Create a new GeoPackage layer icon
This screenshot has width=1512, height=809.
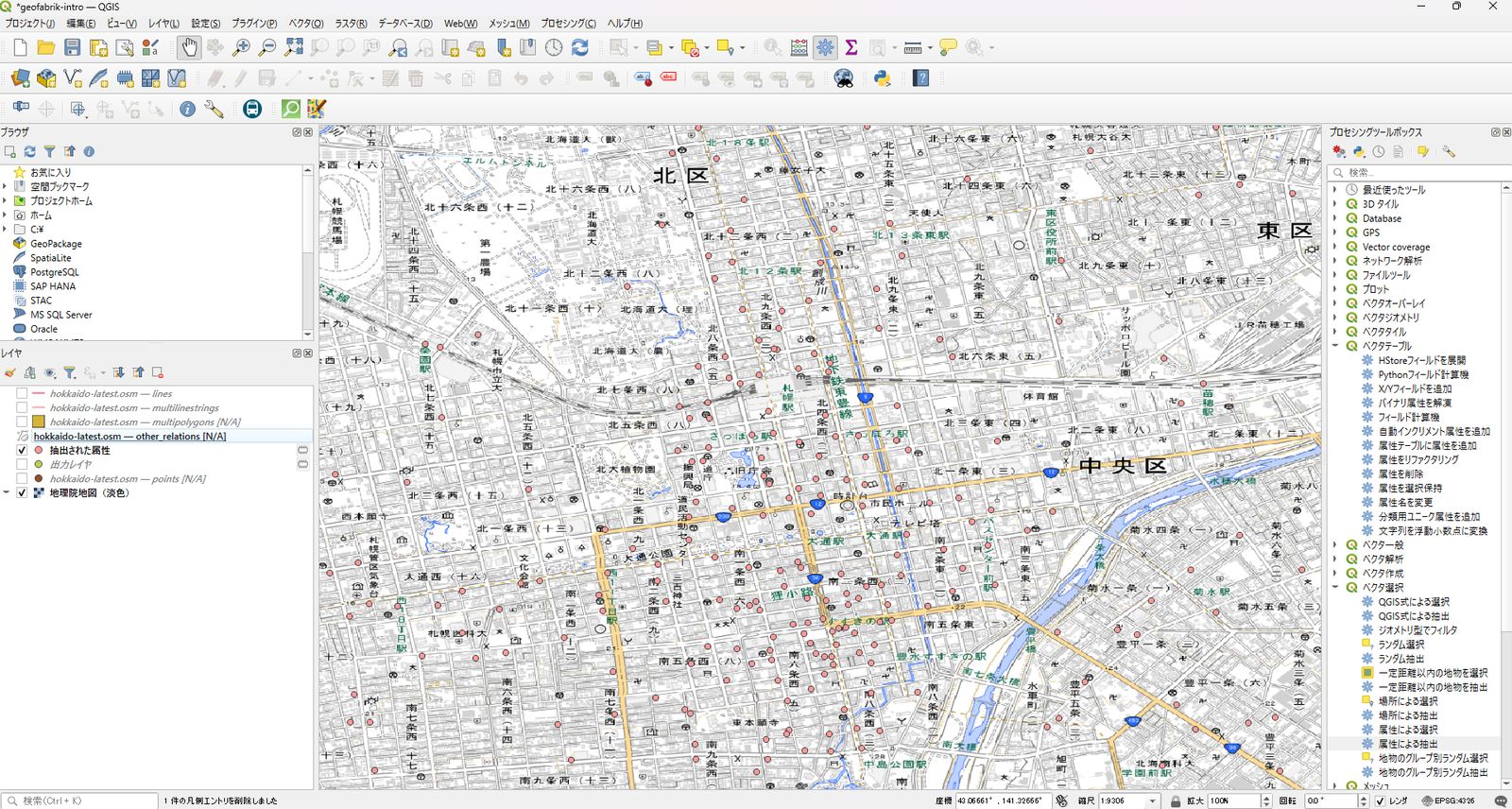45,78
